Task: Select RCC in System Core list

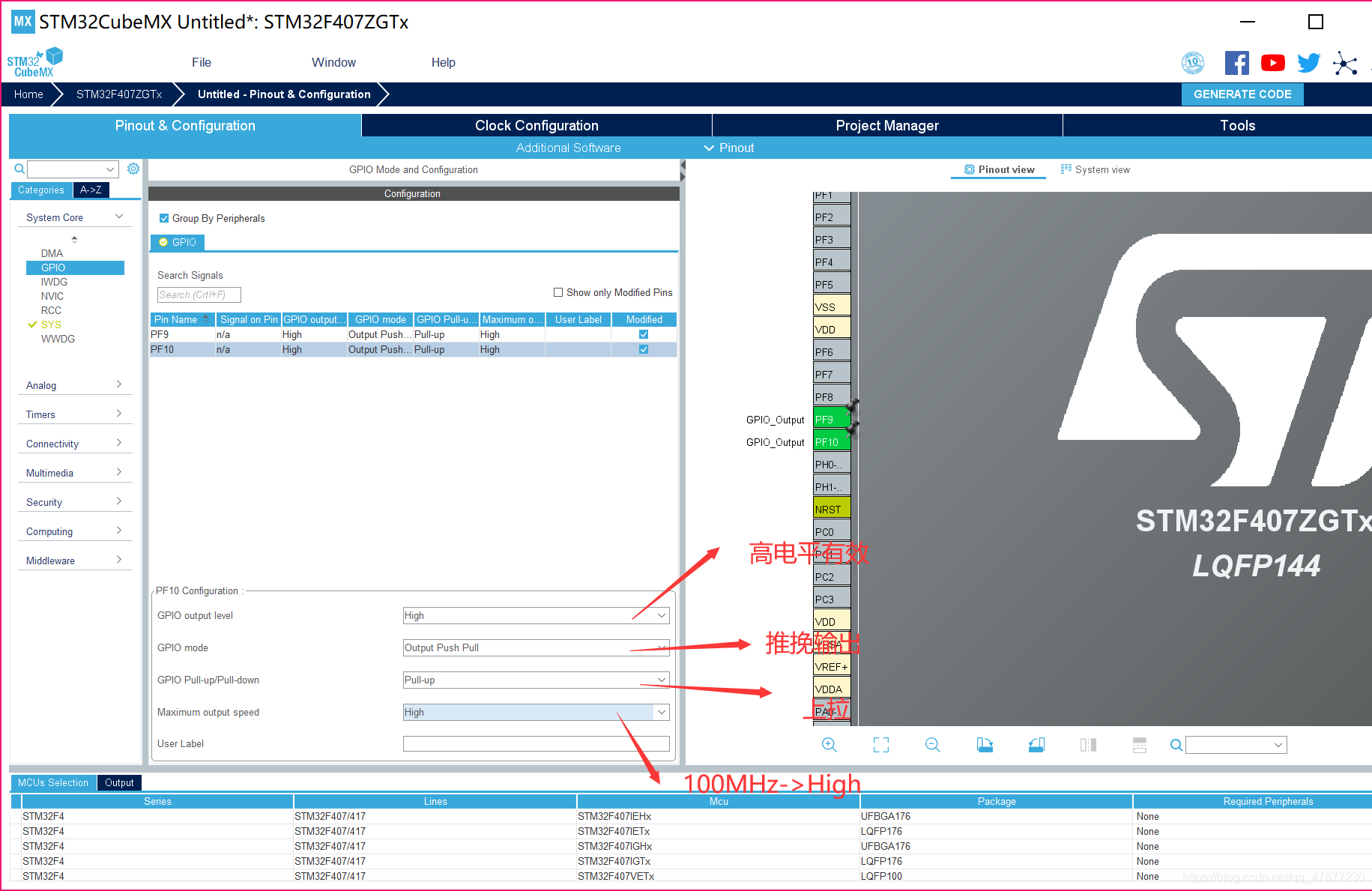Action: [51, 310]
